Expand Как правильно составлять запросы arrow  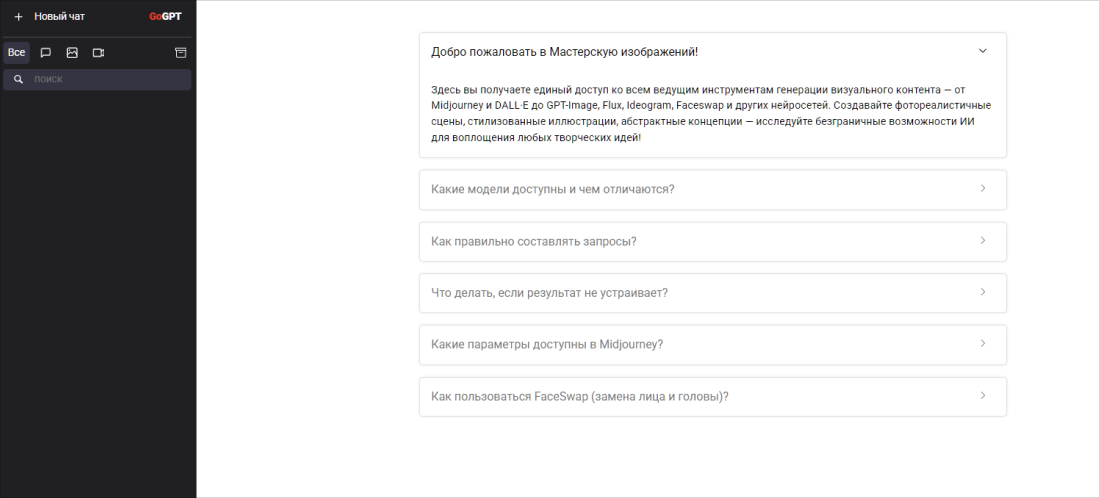[983, 241]
